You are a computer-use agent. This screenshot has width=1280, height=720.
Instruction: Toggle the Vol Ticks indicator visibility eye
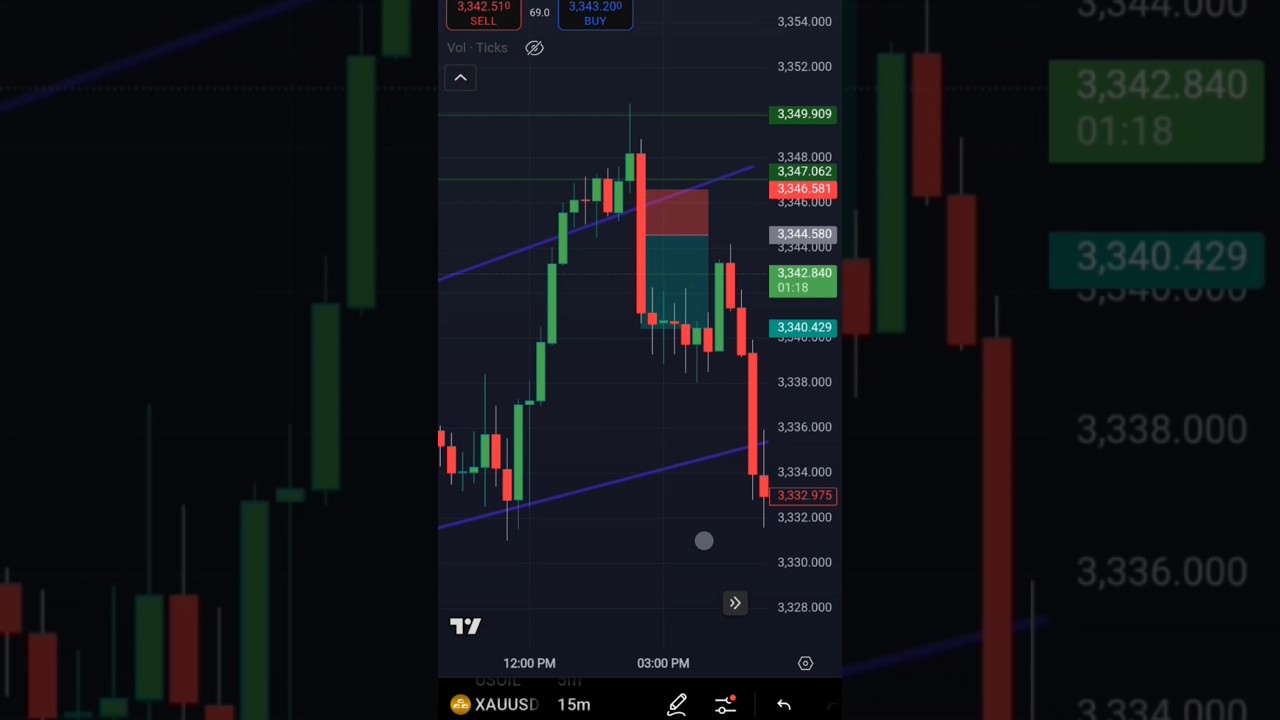534,48
